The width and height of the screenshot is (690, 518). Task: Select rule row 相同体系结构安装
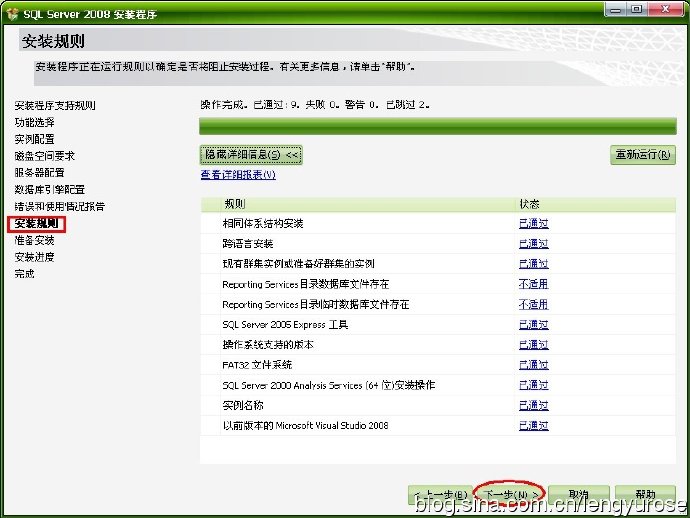(x=438, y=224)
